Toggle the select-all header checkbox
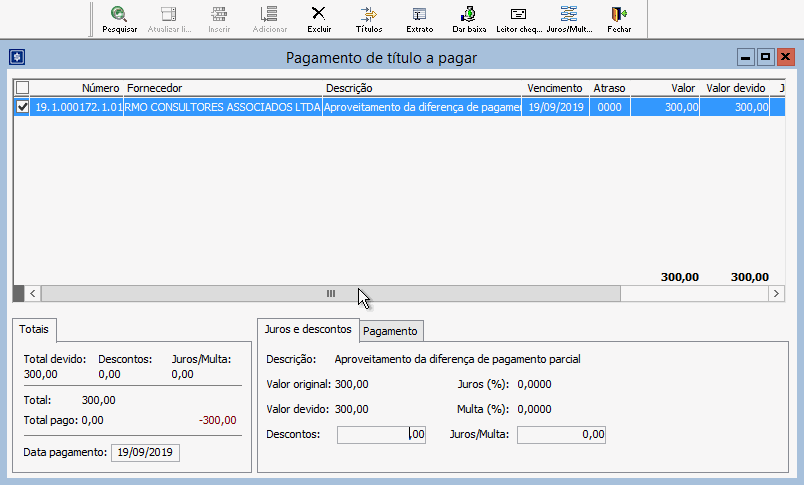 point(23,88)
